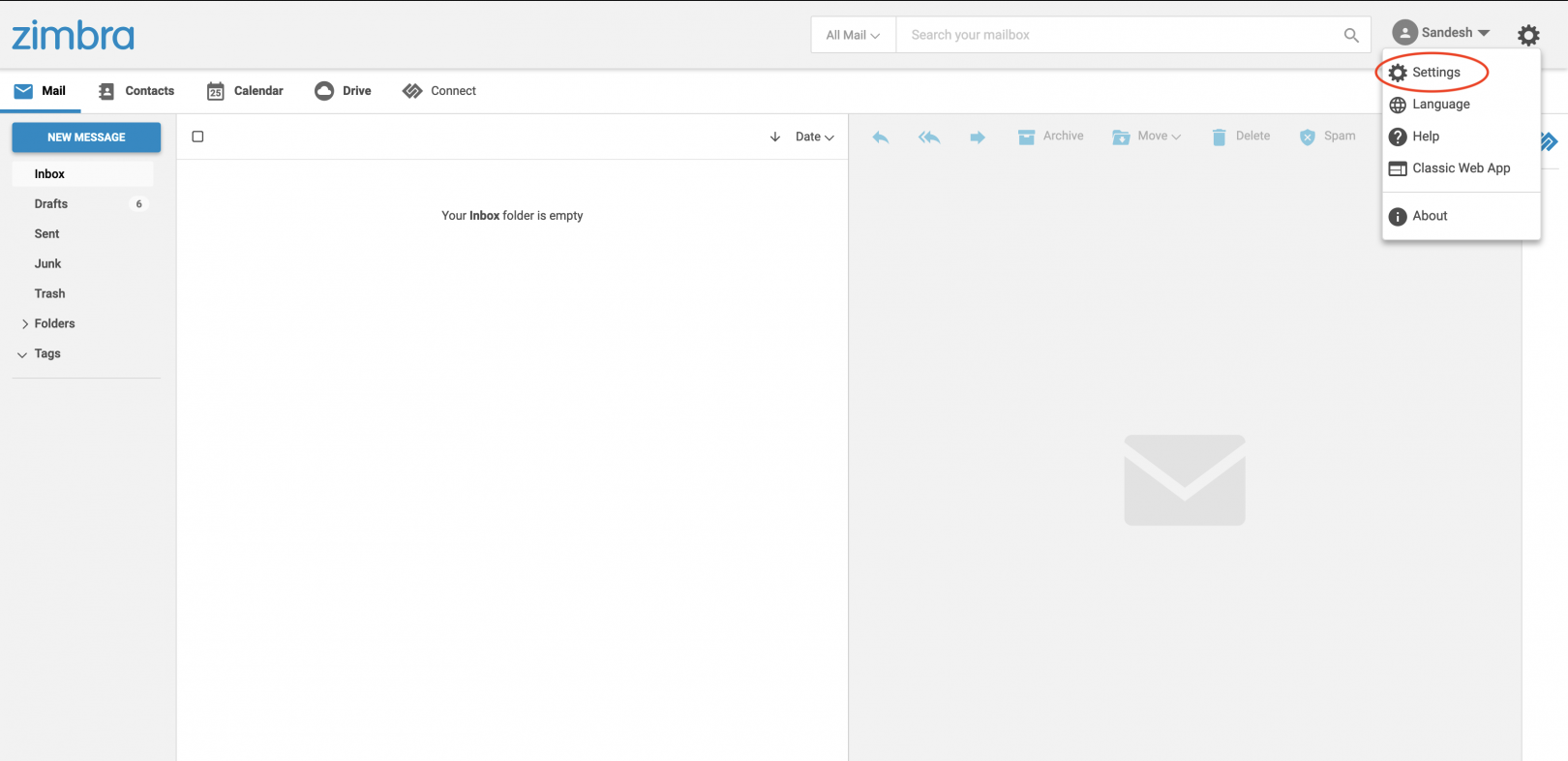Collapse the Tags section
Screen dimensions: 1568x761
coord(22,354)
